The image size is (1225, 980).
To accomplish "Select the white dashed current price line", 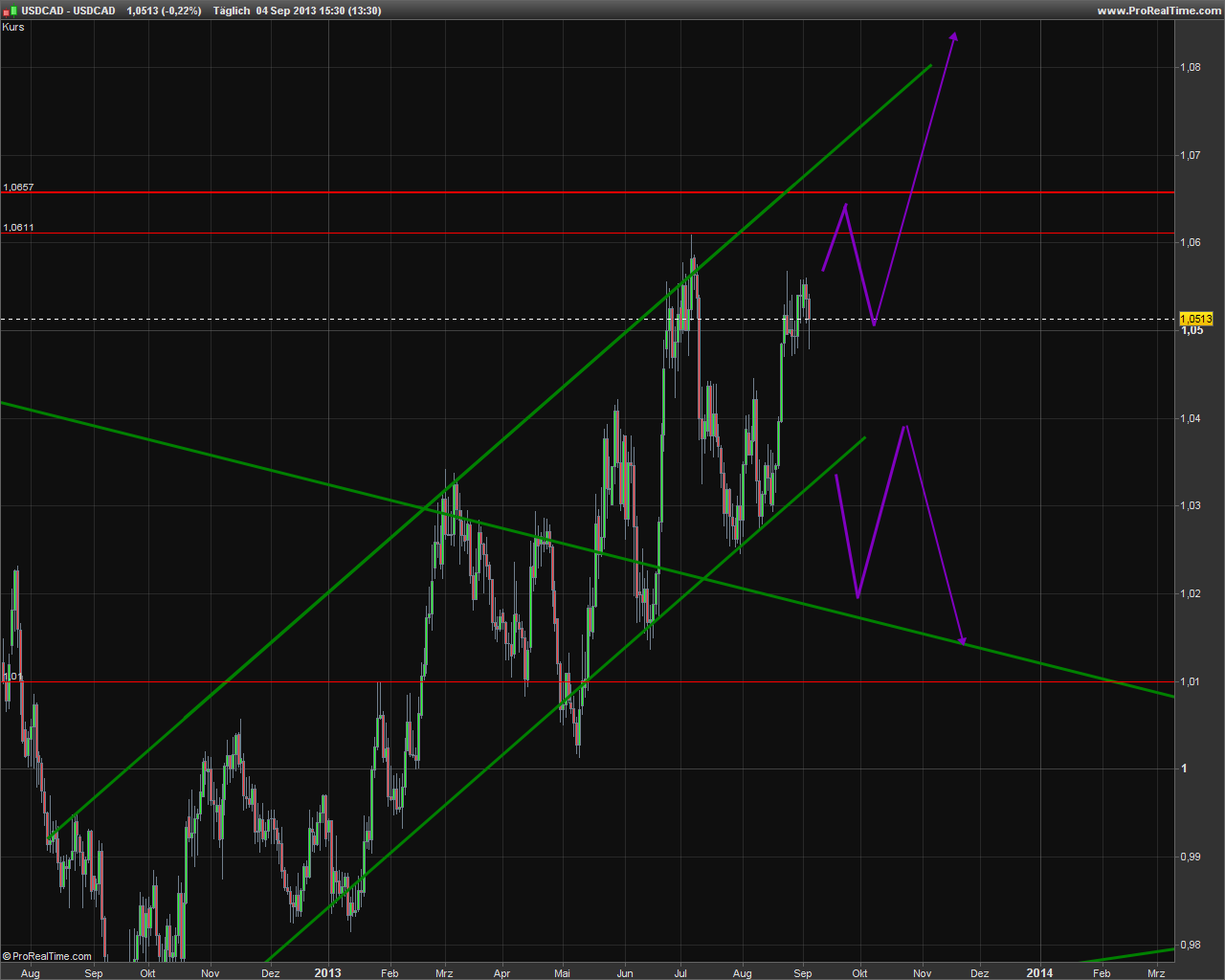I will (587, 319).
